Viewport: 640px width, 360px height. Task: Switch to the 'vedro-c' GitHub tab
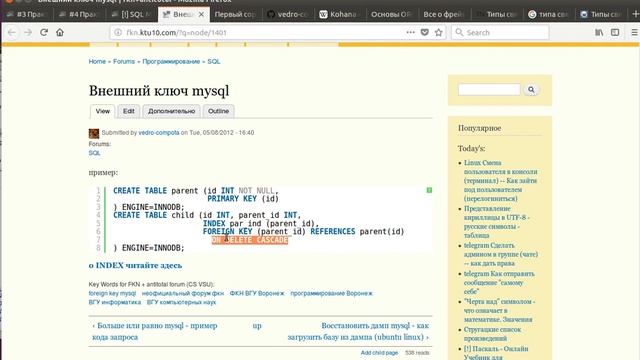[x=288, y=14]
